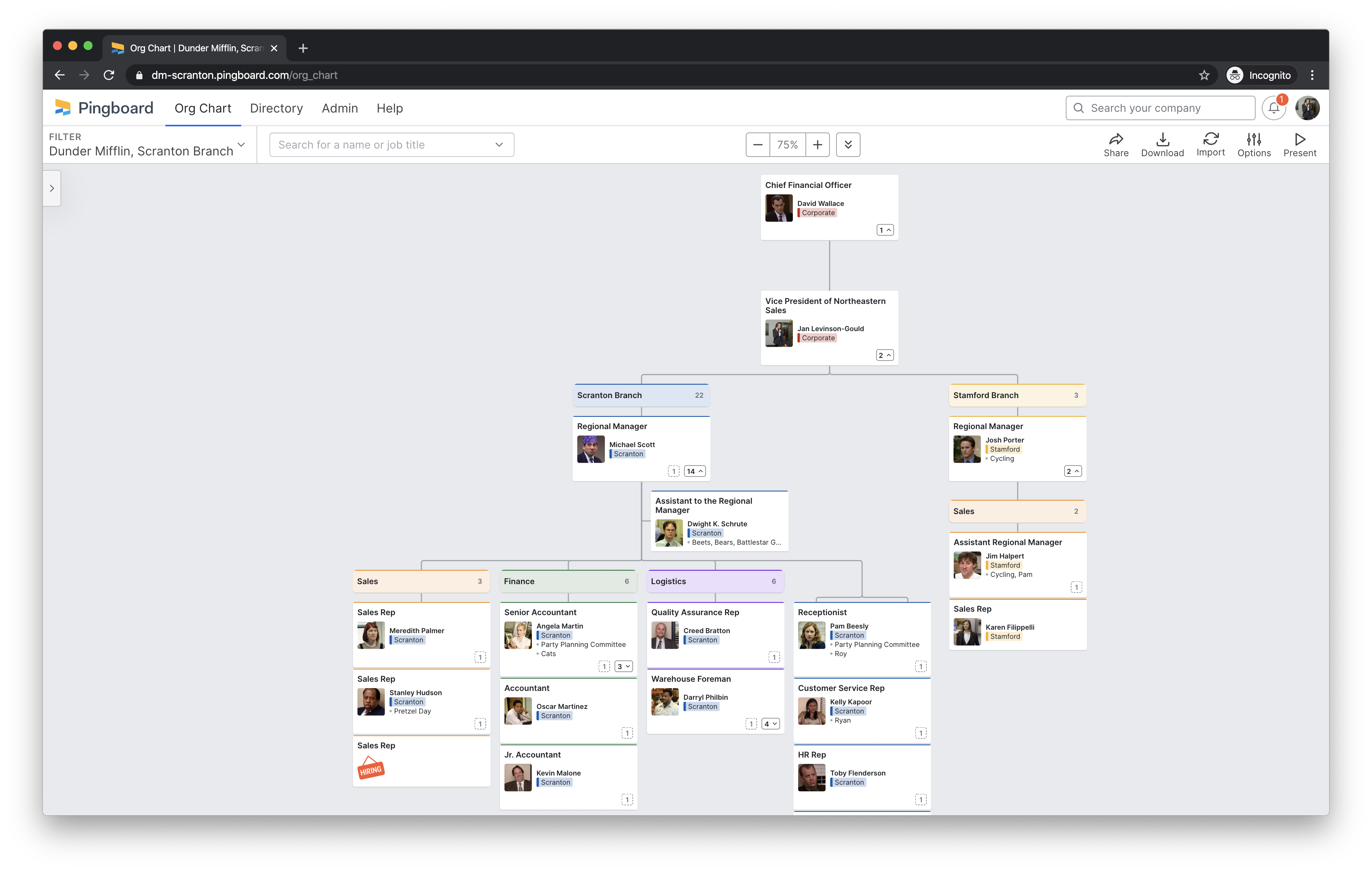Open the Admin tab
Screen dimensions: 1372x872
coord(340,108)
